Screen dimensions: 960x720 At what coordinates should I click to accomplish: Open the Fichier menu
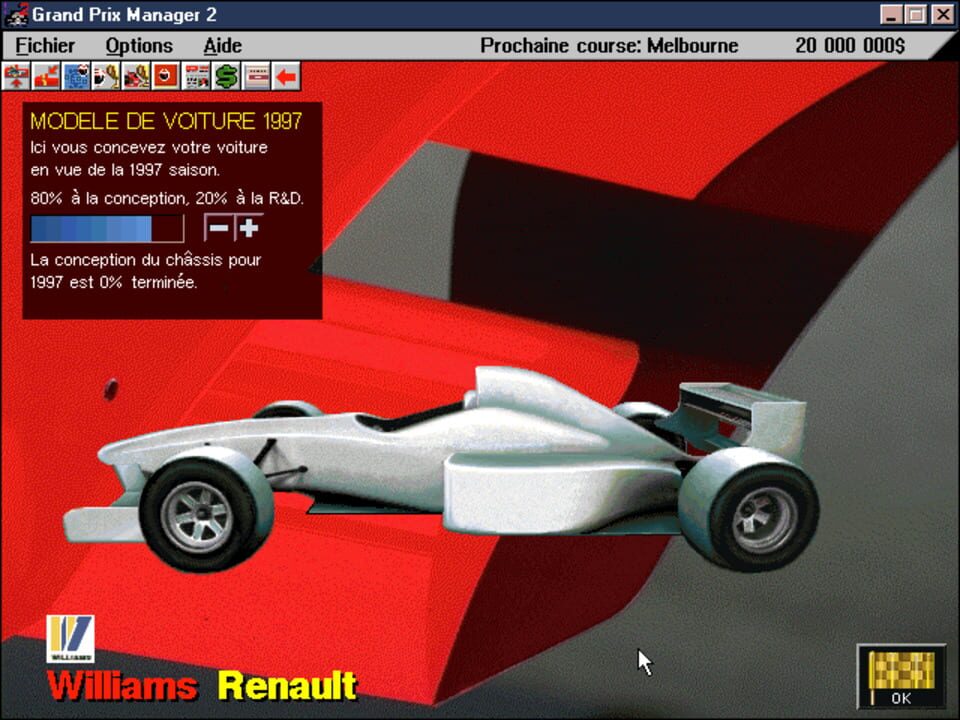(45, 45)
